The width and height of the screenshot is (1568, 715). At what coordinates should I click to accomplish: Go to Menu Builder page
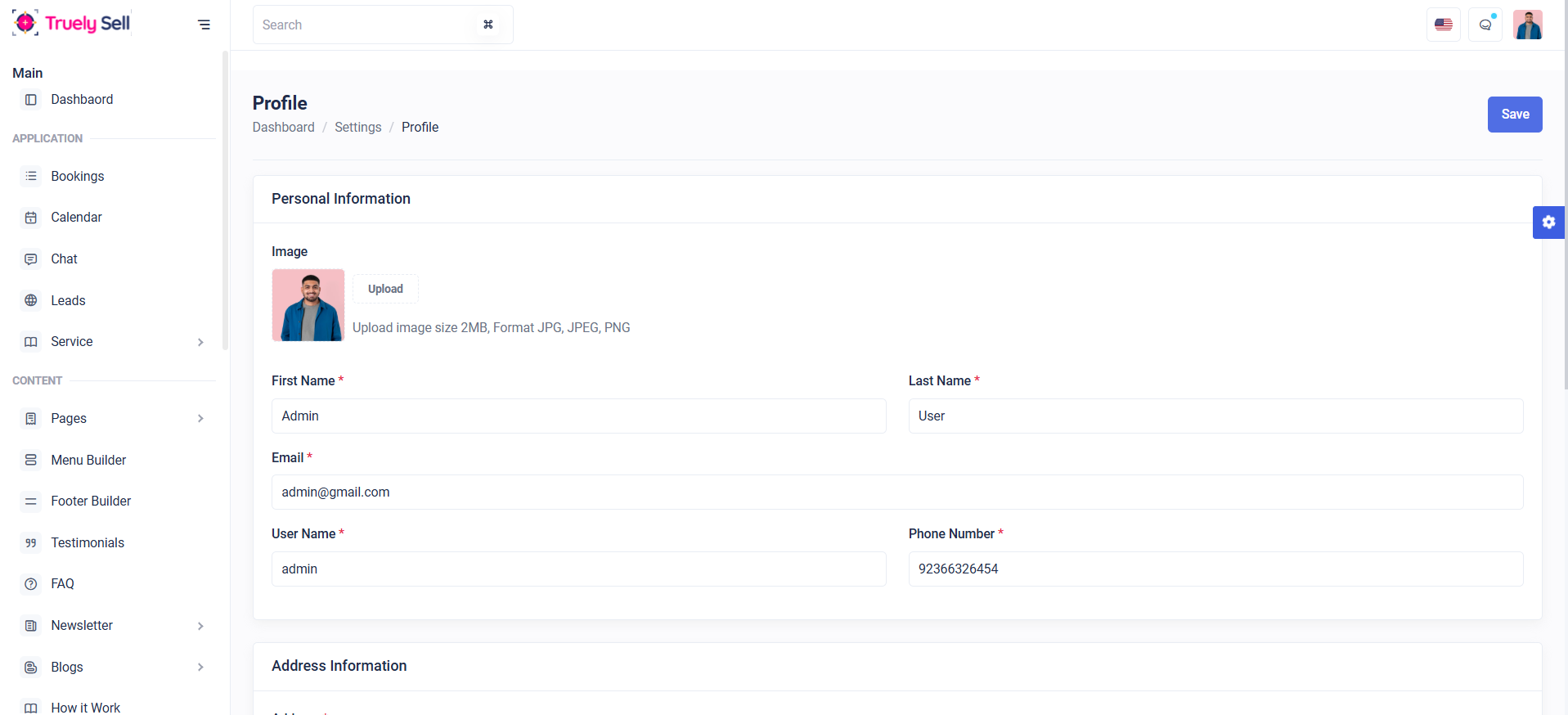[88, 460]
